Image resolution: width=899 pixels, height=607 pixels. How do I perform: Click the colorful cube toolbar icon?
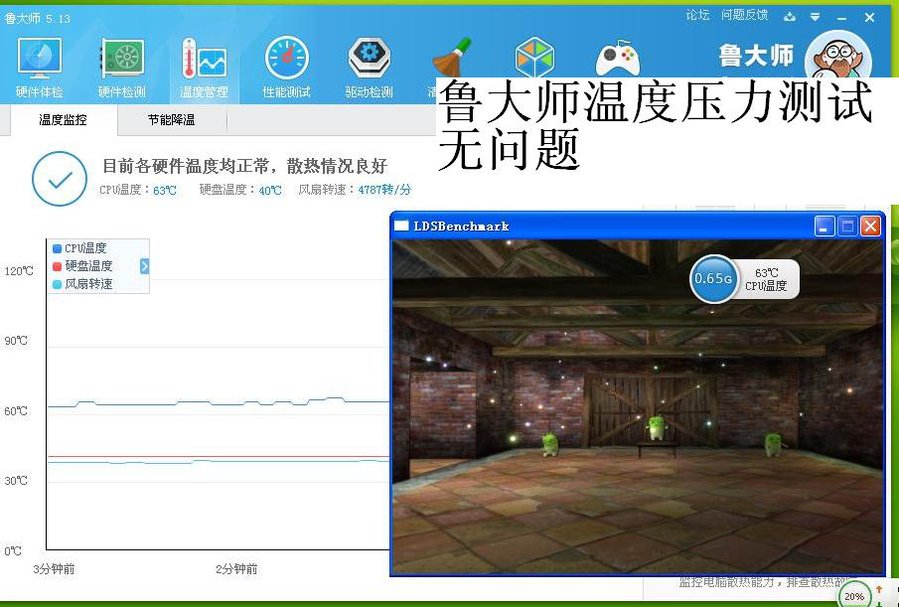(x=534, y=58)
